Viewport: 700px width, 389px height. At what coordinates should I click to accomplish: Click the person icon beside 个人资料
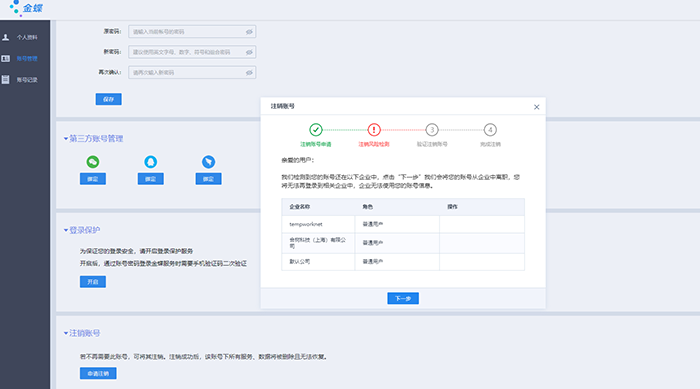[6, 38]
